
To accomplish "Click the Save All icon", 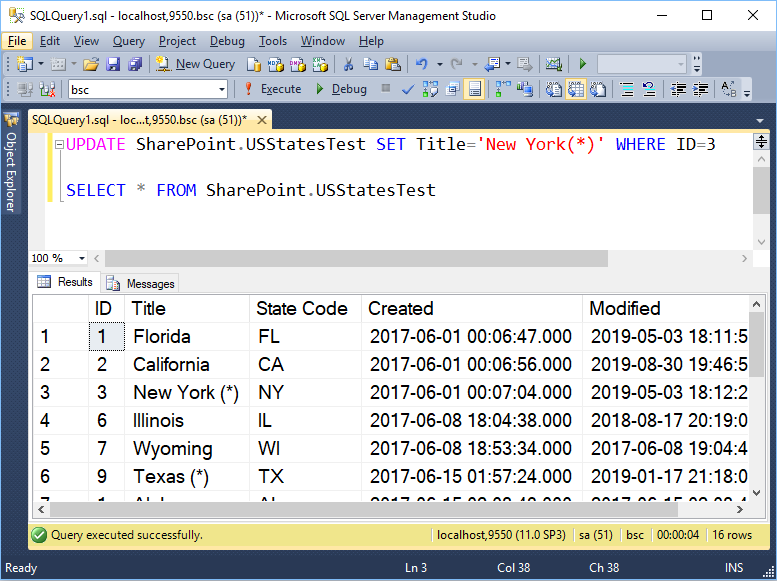I will (135, 64).
